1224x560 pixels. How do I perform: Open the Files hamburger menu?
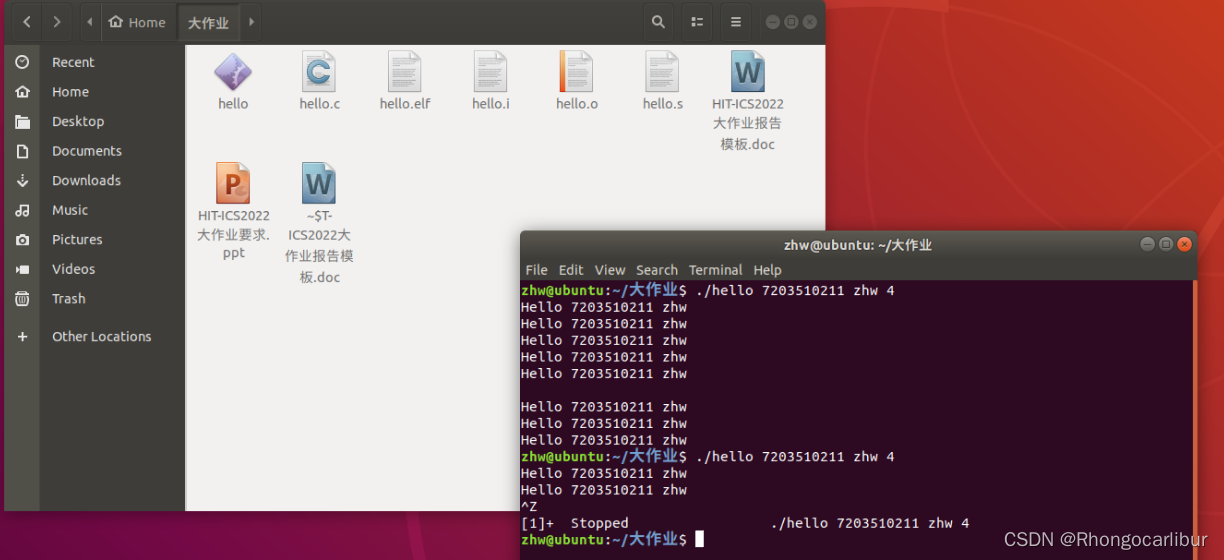pyautogui.click(x=736, y=22)
